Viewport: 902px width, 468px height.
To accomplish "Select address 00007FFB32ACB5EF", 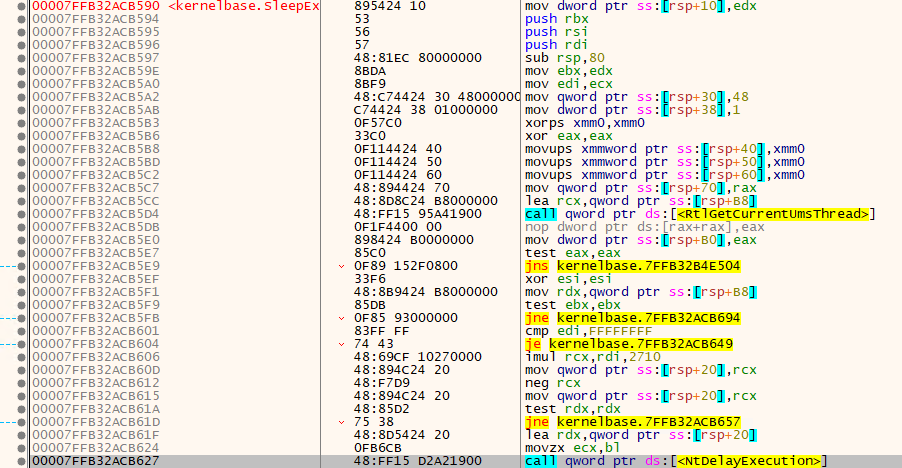I will (96, 279).
